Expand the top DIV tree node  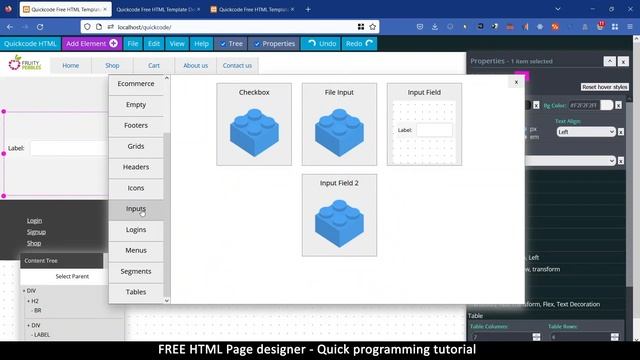pyautogui.click(x=24, y=291)
